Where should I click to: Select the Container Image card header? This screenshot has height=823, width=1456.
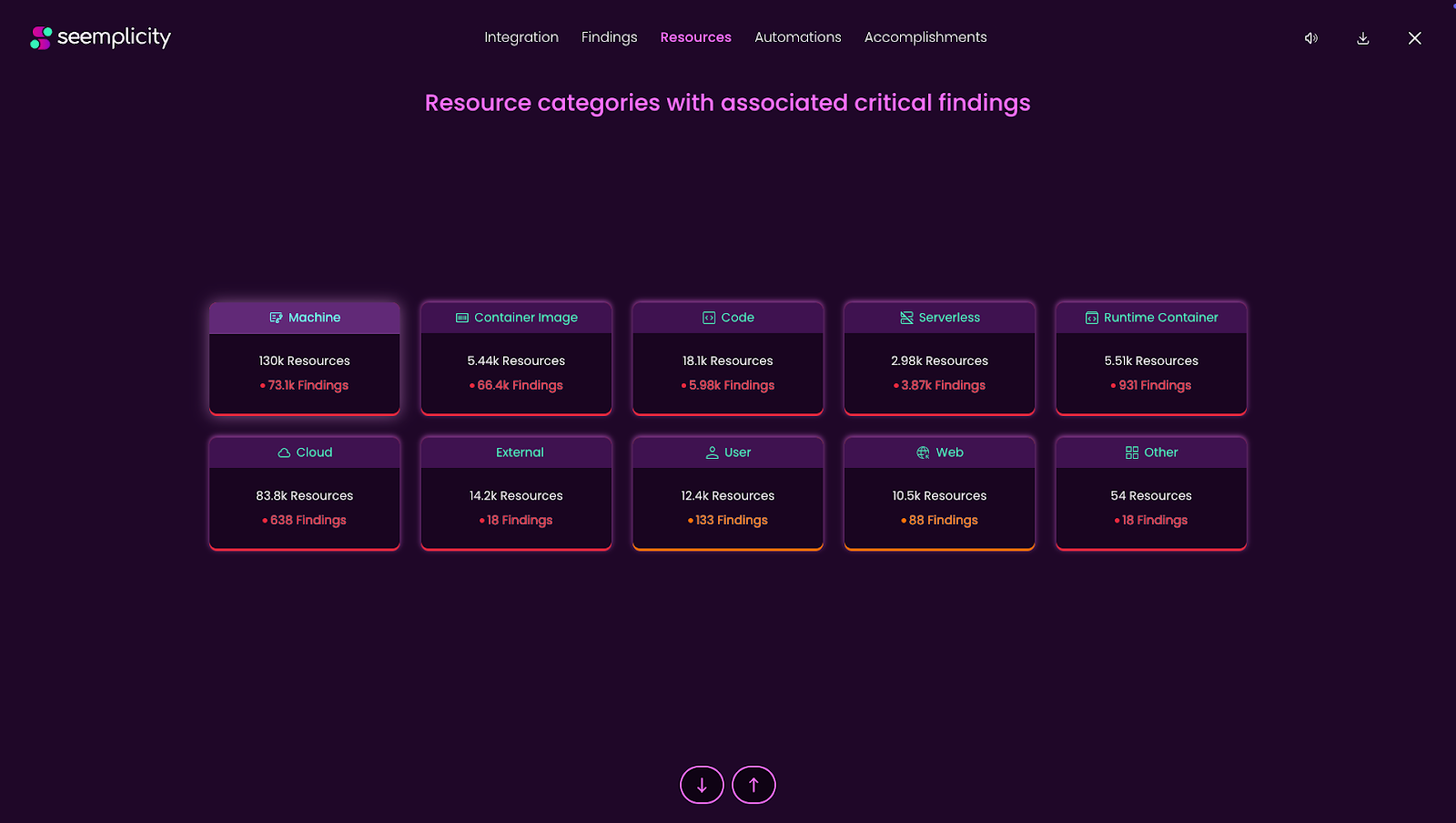[516, 318]
